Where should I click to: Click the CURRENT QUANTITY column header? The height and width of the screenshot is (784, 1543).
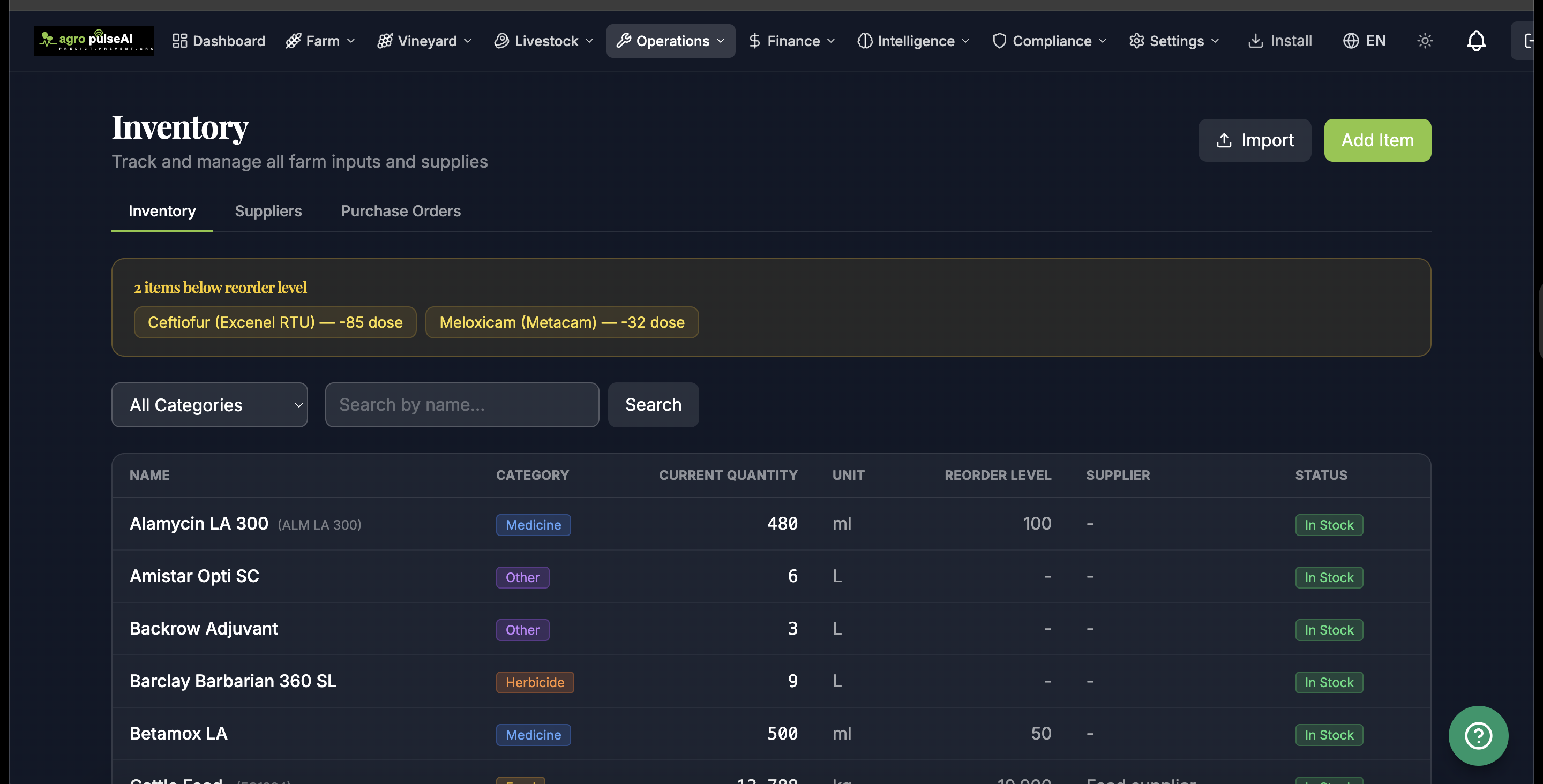click(729, 476)
